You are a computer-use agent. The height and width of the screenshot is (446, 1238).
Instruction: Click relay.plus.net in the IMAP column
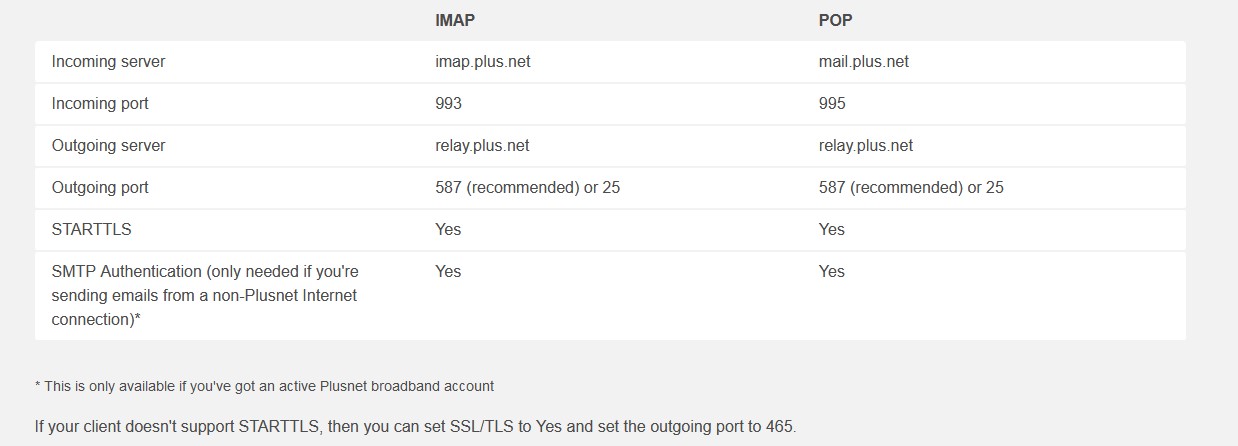click(482, 145)
